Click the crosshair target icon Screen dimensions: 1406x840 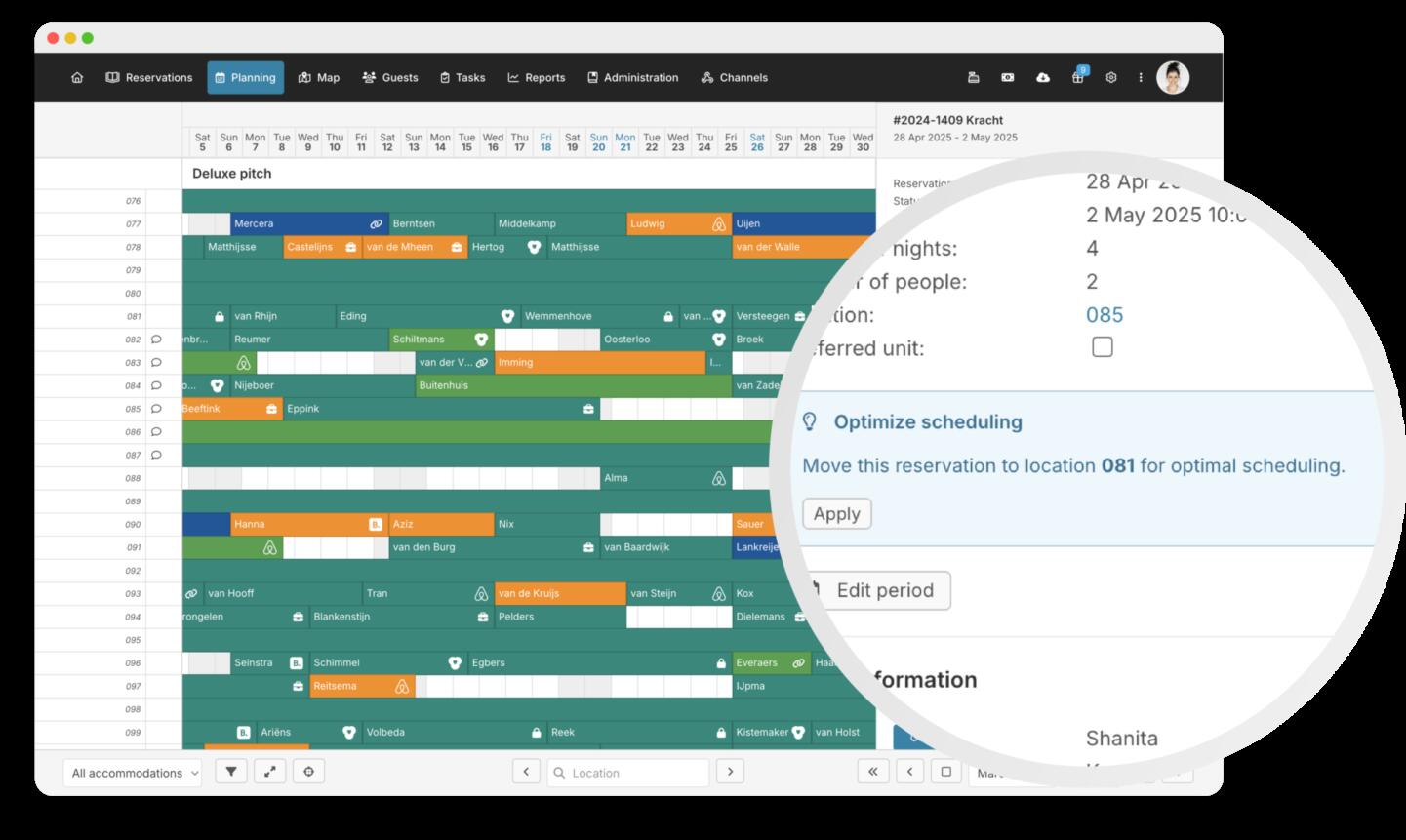coord(309,772)
